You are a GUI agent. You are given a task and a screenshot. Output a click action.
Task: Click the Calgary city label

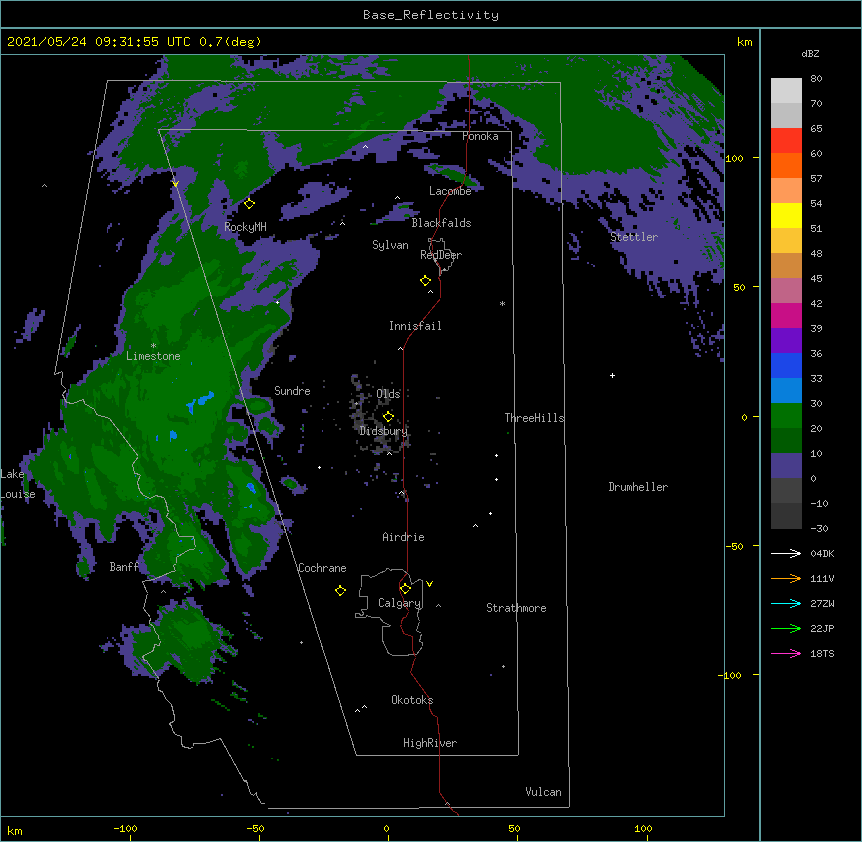point(400,603)
